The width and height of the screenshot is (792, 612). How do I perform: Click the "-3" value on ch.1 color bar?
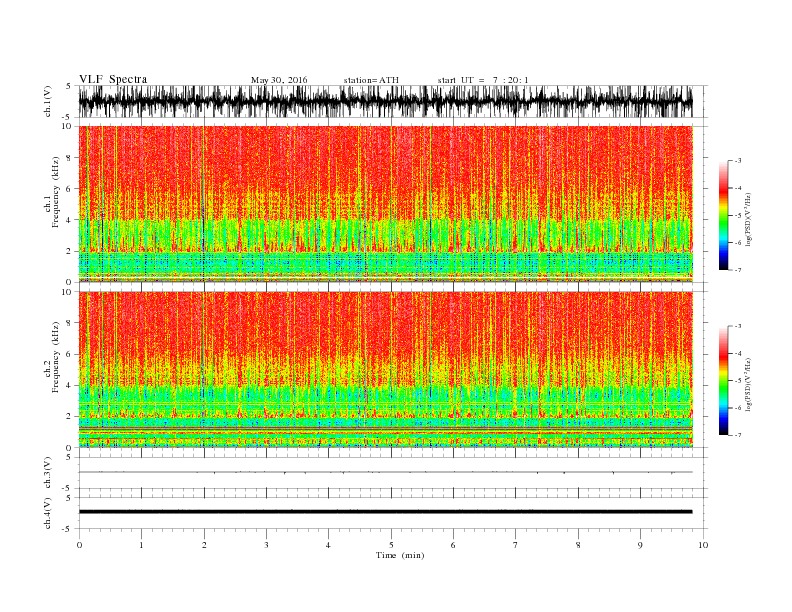(x=738, y=161)
